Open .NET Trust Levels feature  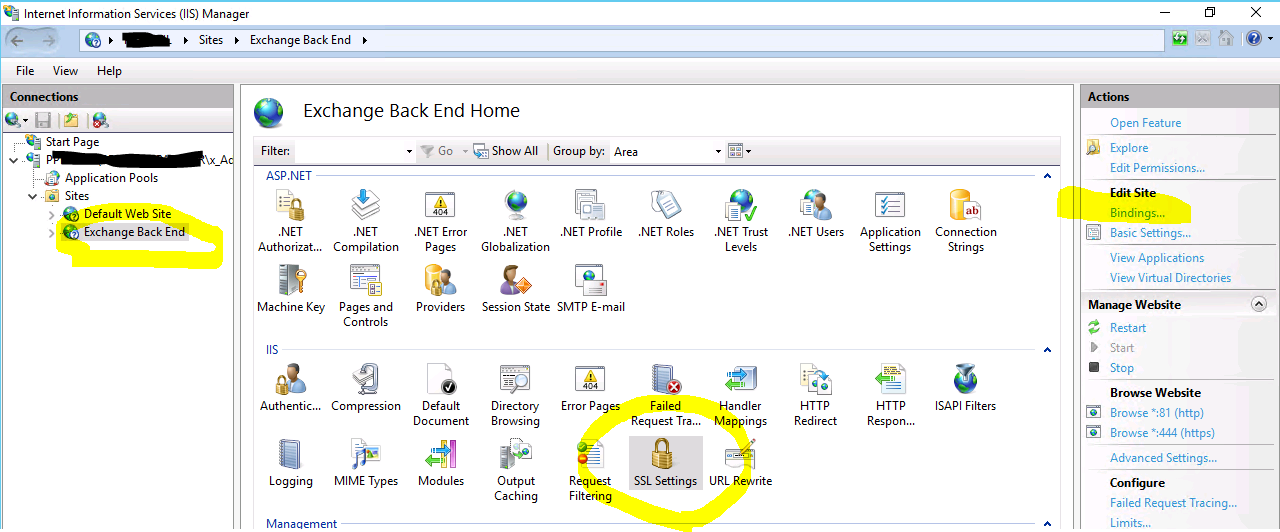(741, 221)
